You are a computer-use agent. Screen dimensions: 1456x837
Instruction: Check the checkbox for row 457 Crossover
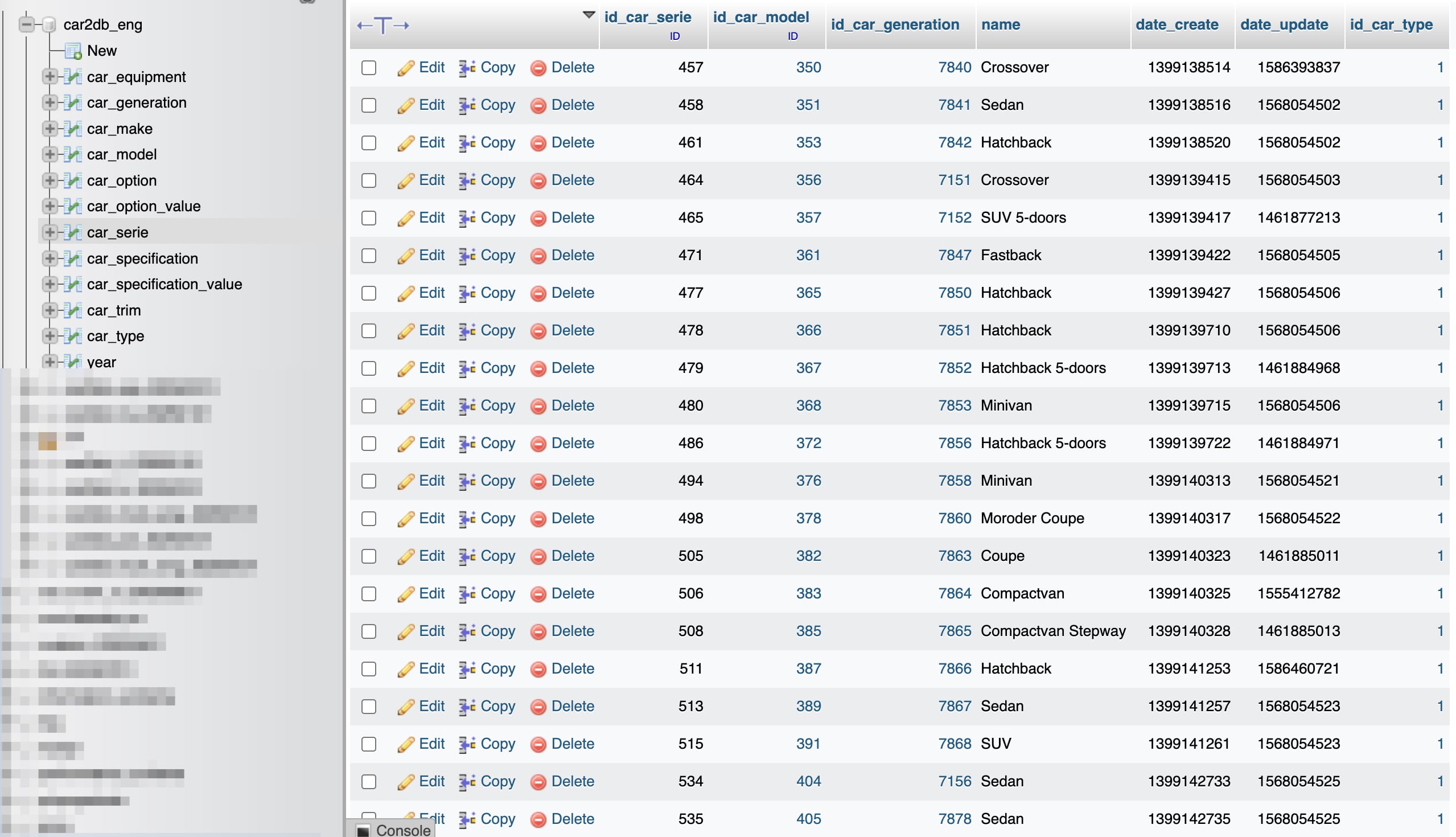(368, 68)
